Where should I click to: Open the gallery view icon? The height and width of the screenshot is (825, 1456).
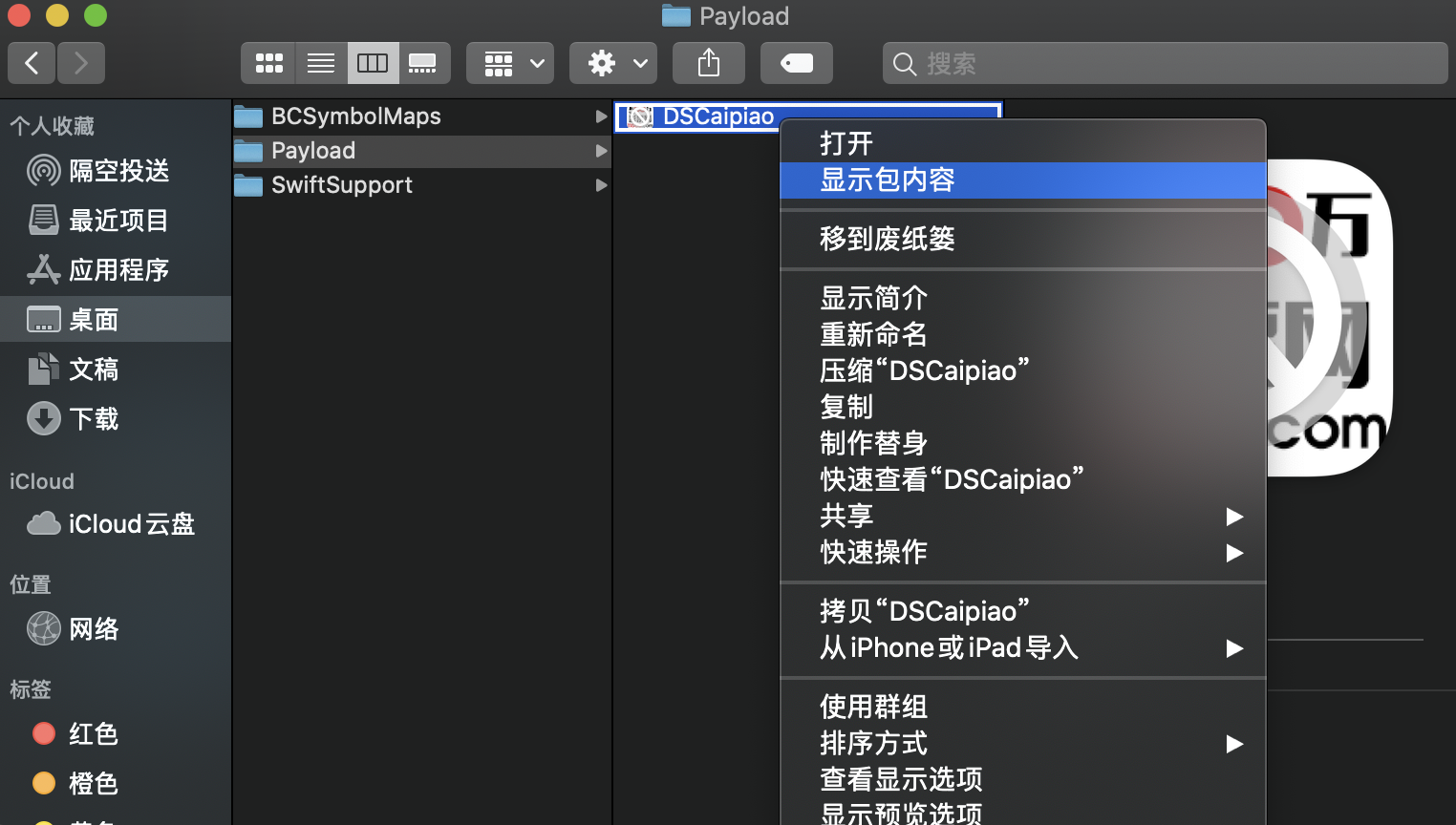[423, 62]
